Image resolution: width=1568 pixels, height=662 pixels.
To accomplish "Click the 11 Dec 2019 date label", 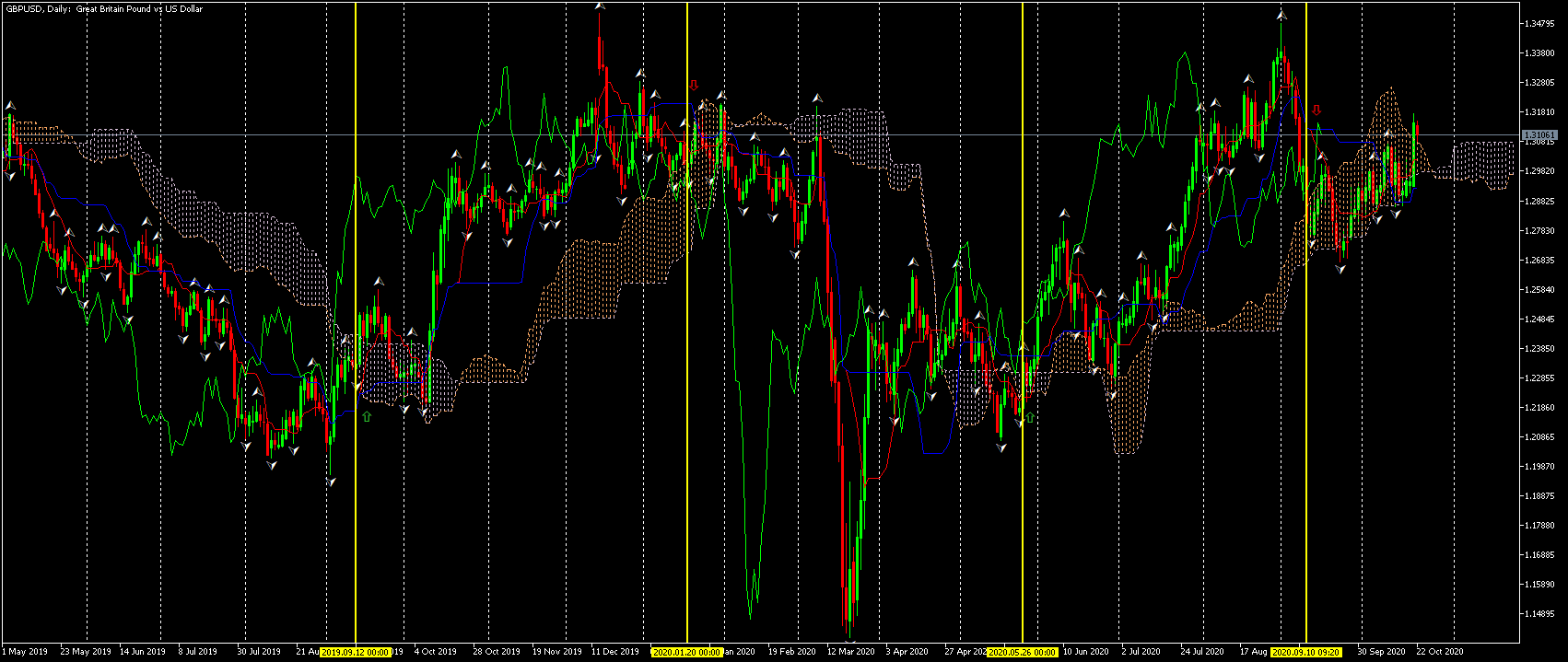I will [614, 652].
